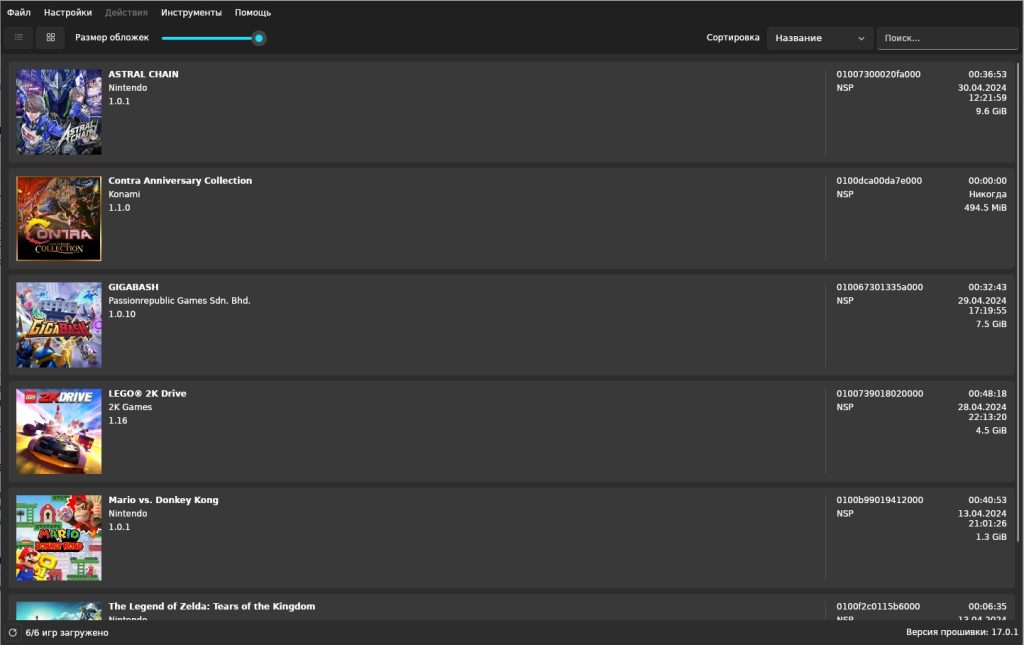Click title ID 010073901802​0000 of LEGO
The width and height of the screenshot is (1024, 645).
[880, 394]
